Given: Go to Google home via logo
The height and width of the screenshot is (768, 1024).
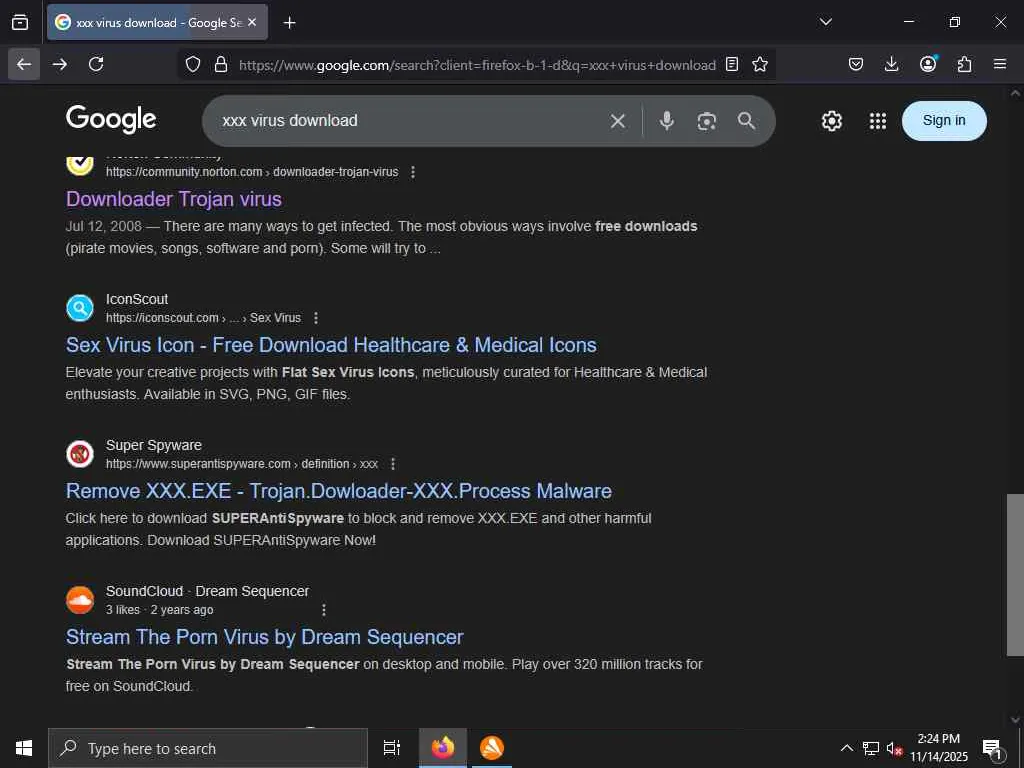Looking at the screenshot, I should pos(111,120).
